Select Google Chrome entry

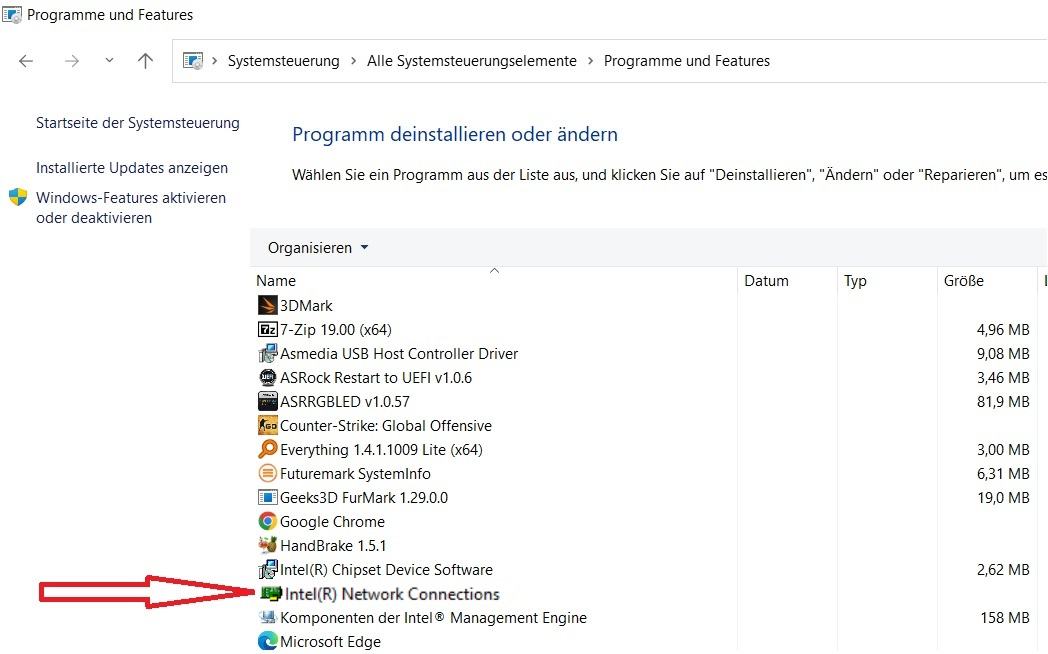coord(332,522)
